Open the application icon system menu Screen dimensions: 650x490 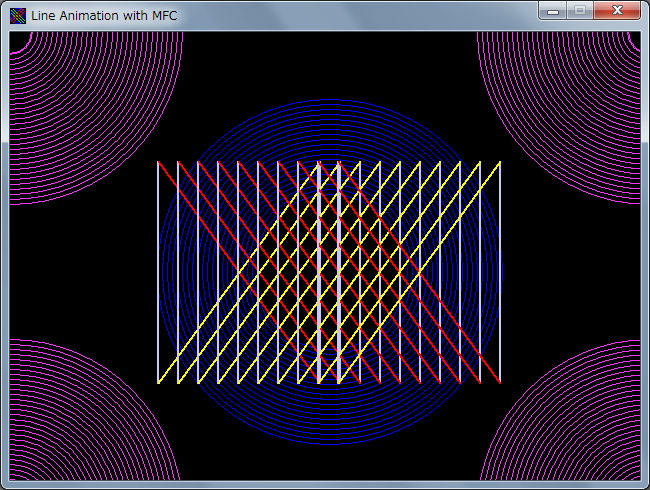tap(18, 16)
